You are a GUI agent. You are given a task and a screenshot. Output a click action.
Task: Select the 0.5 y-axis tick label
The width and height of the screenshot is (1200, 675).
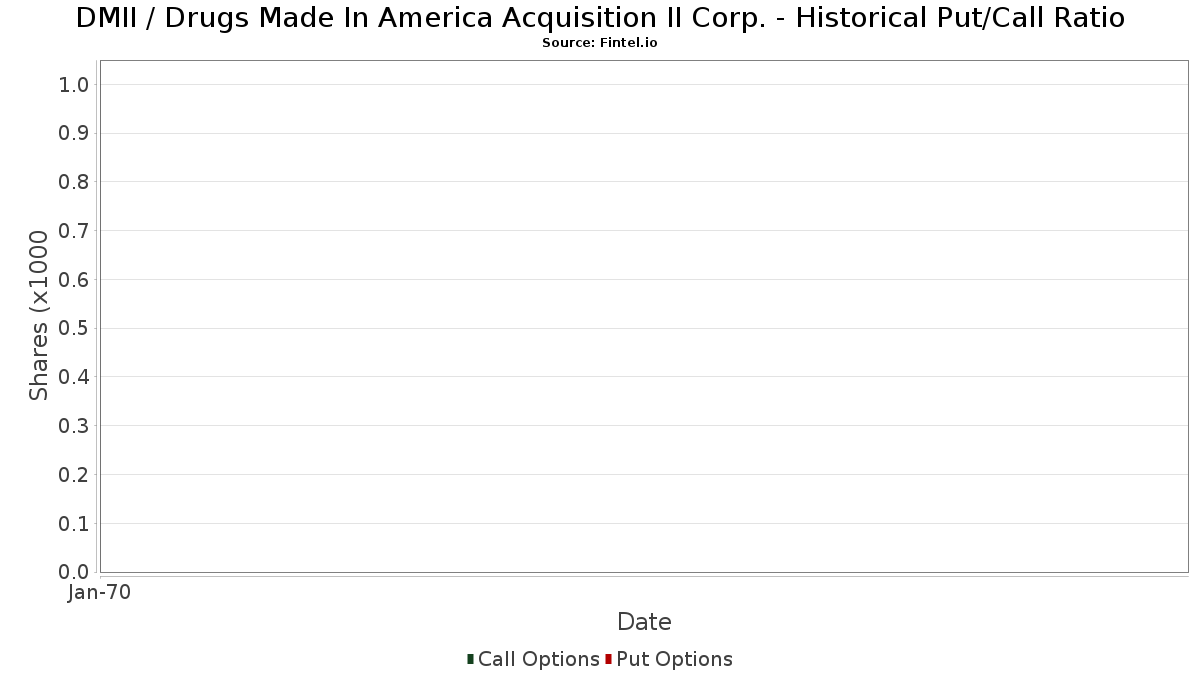point(74,328)
